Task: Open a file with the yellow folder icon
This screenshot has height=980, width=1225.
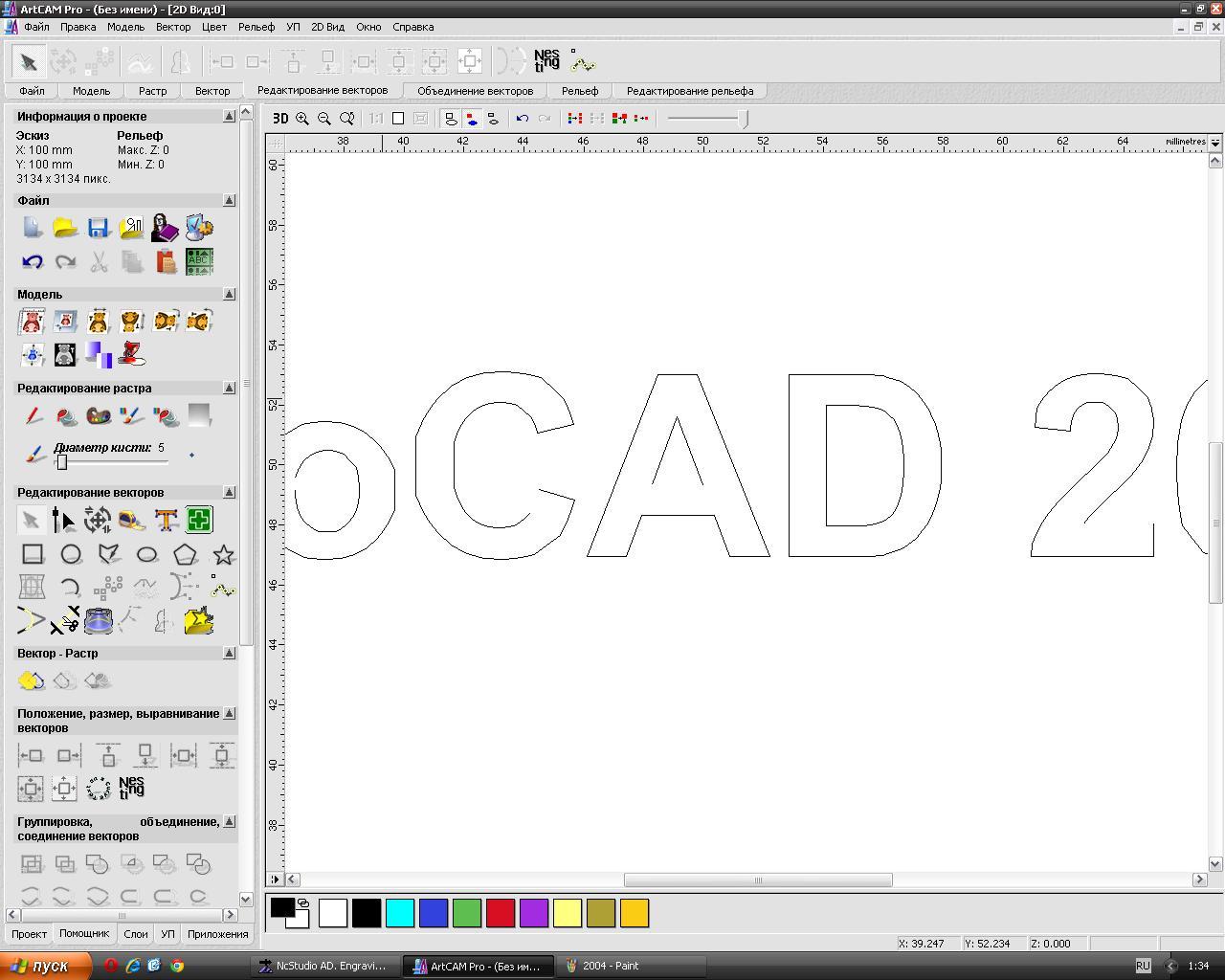Action: click(65, 228)
